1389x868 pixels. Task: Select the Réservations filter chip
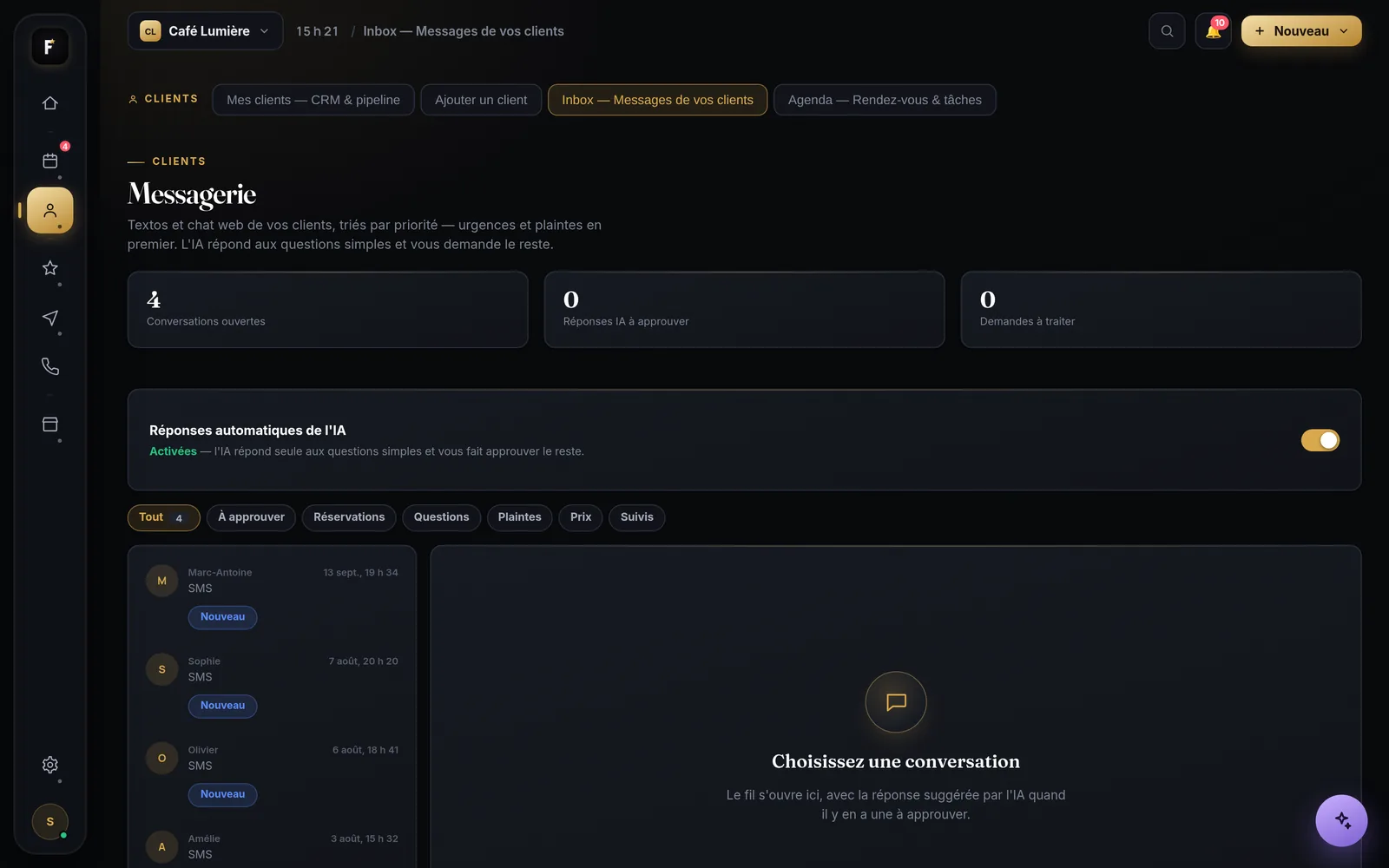tap(349, 517)
